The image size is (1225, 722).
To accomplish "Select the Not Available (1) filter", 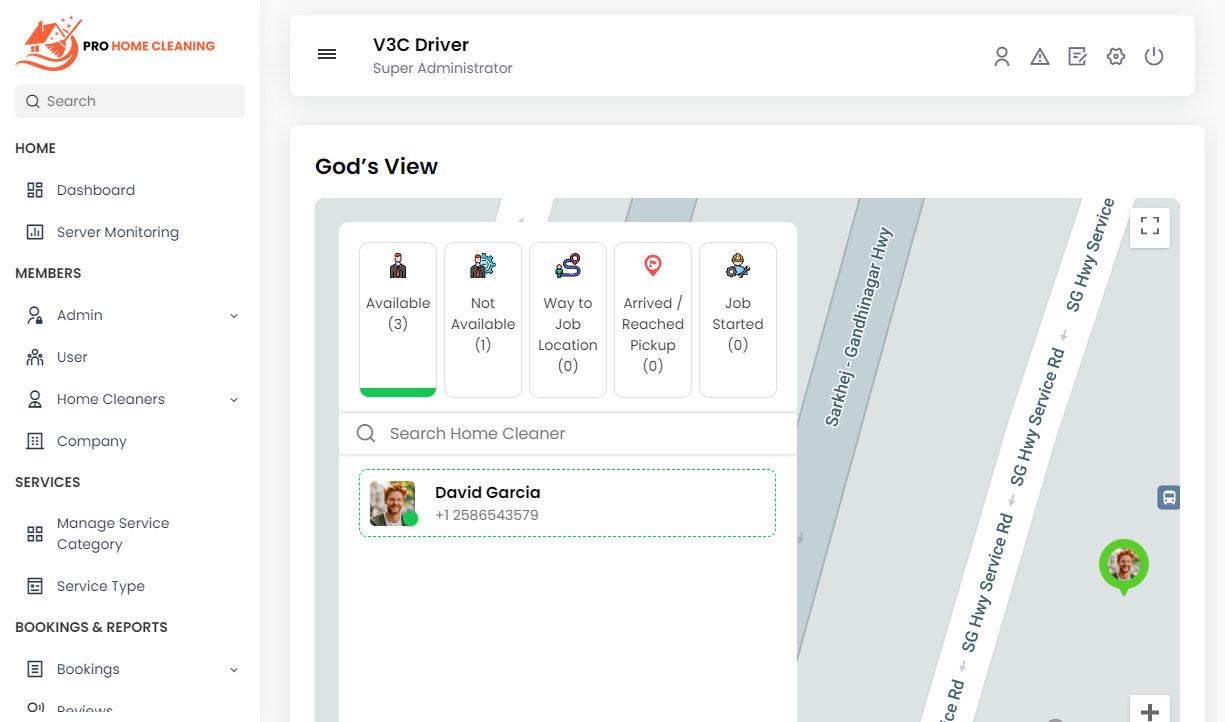I will coord(483,319).
